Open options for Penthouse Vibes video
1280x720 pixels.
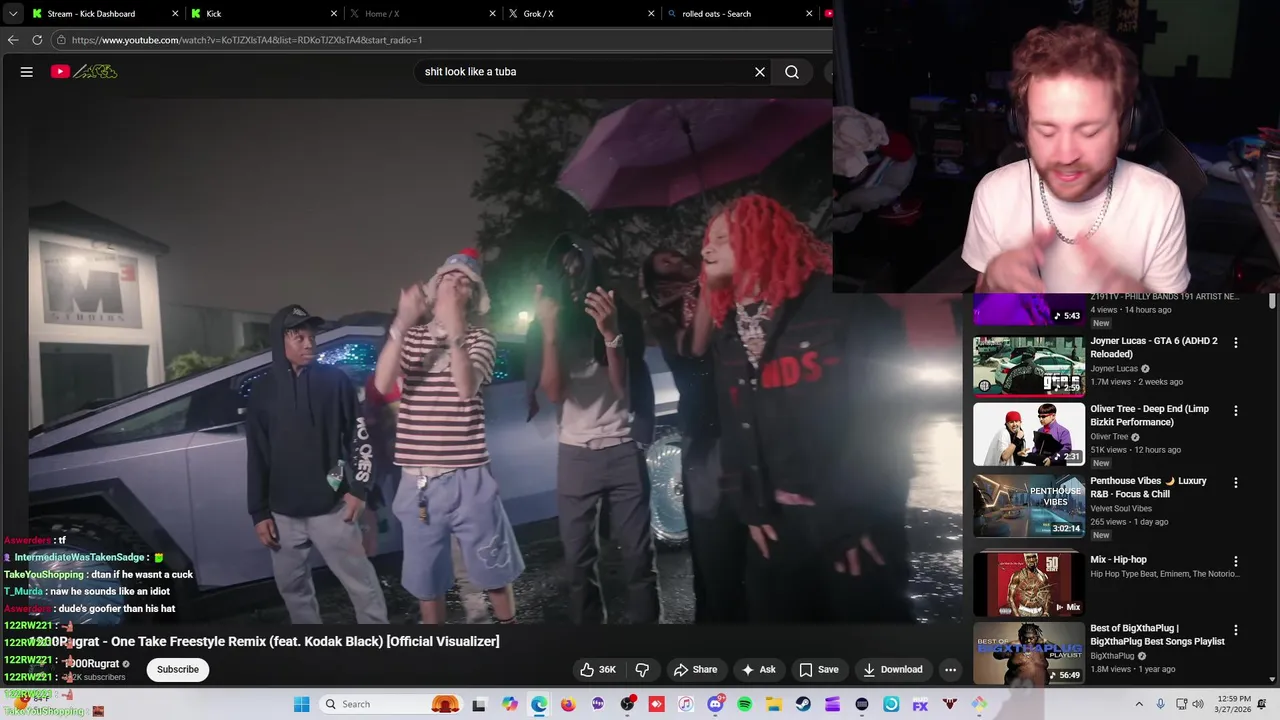[1235, 483]
